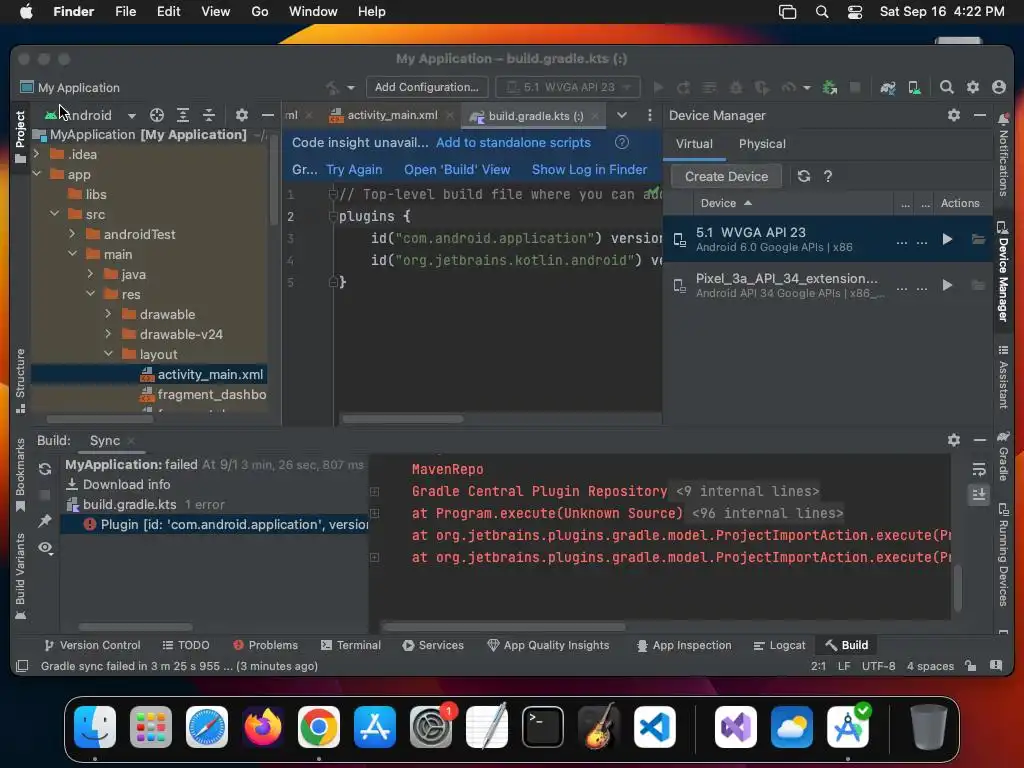
Task: Toggle the Build Variants tool window
Action: pos(20,576)
